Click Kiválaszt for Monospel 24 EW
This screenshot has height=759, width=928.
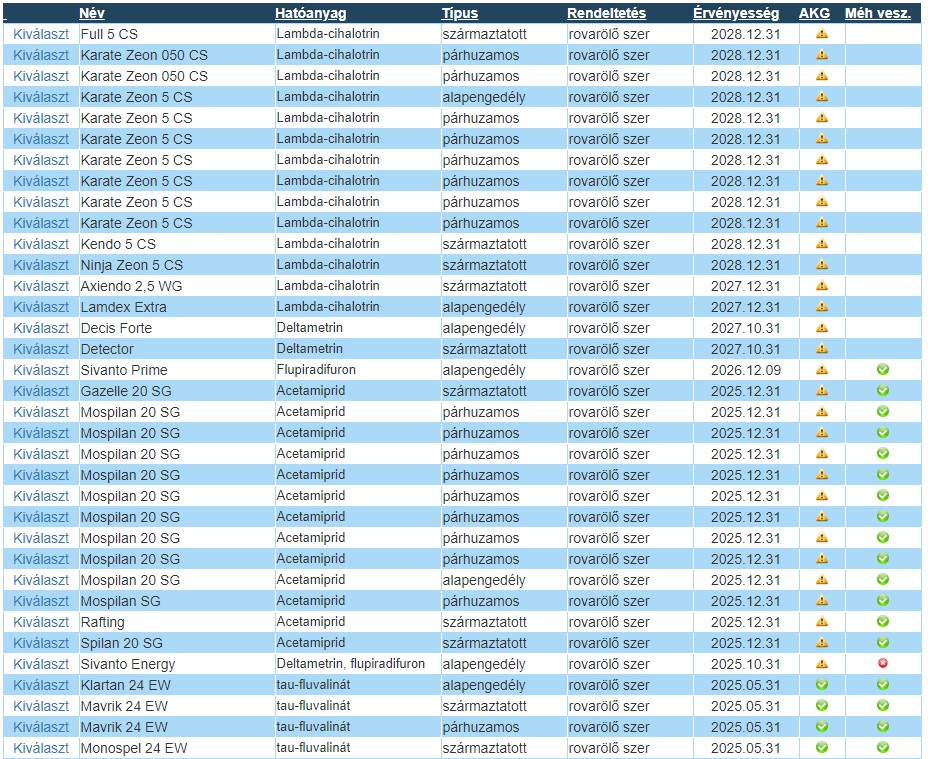click(x=41, y=748)
